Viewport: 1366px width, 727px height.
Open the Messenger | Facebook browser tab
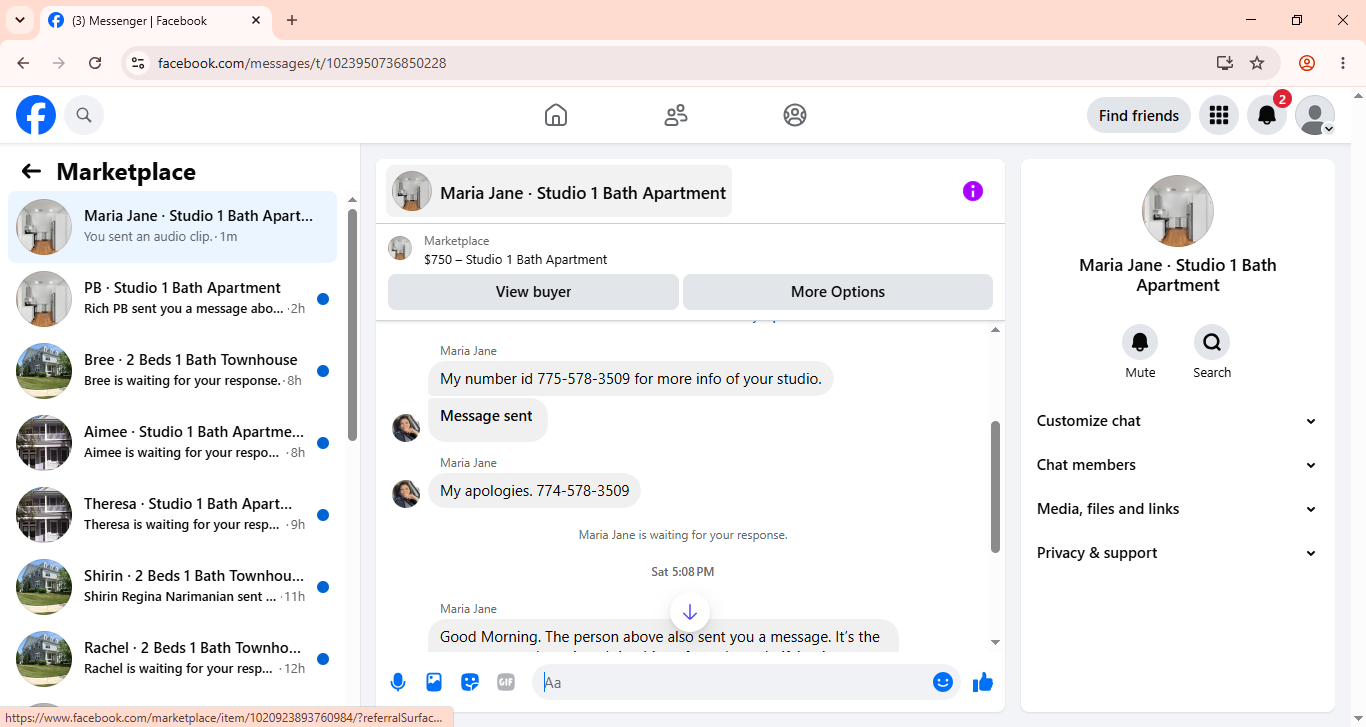tap(155, 20)
